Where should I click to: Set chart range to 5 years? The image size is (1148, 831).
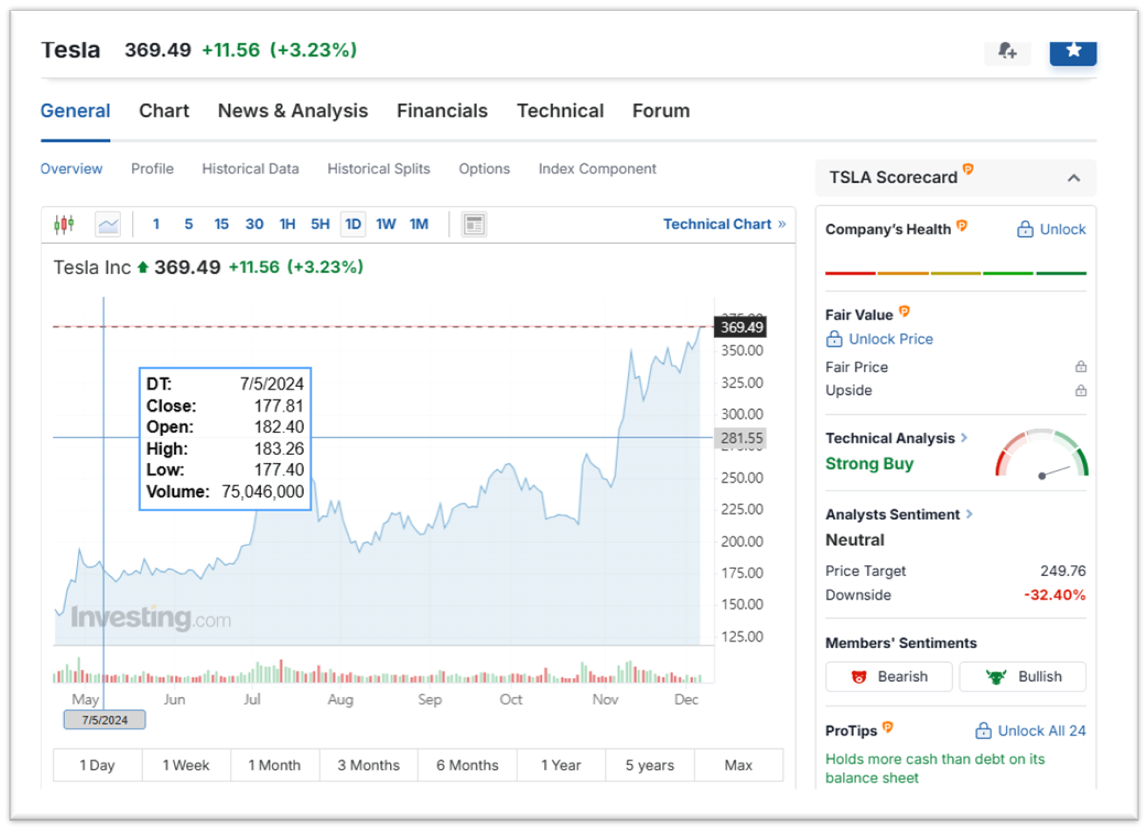click(649, 765)
